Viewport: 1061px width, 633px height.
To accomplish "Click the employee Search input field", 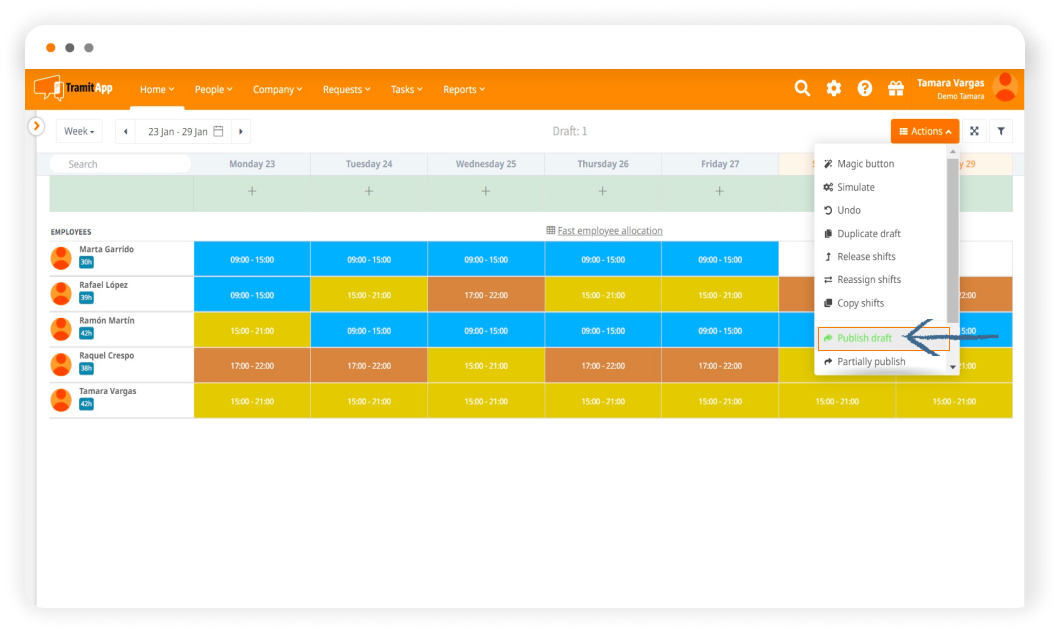I will (x=120, y=164).
